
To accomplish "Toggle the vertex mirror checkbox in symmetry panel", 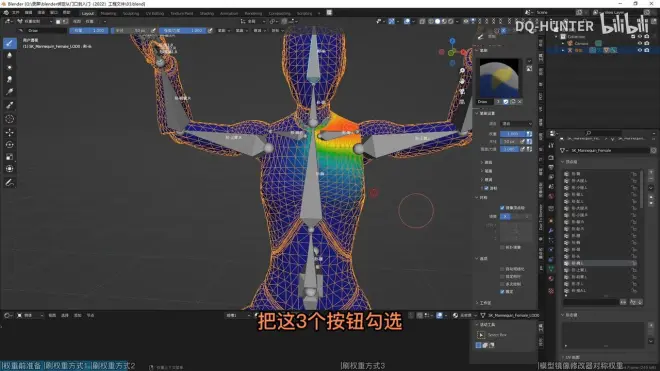I will (x=502, y=208).
